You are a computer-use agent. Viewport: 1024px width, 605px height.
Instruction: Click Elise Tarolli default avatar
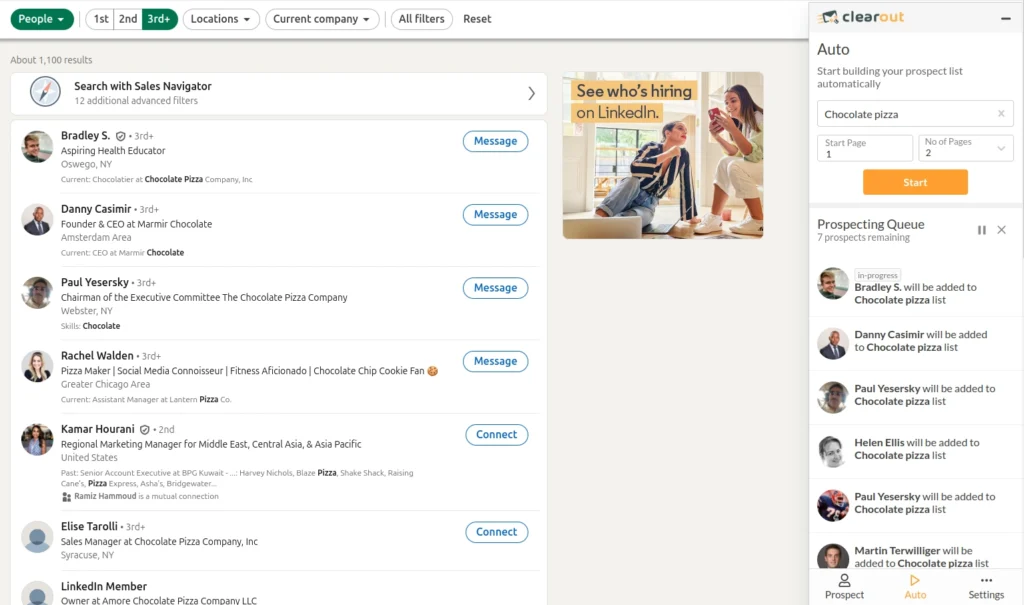37,537
